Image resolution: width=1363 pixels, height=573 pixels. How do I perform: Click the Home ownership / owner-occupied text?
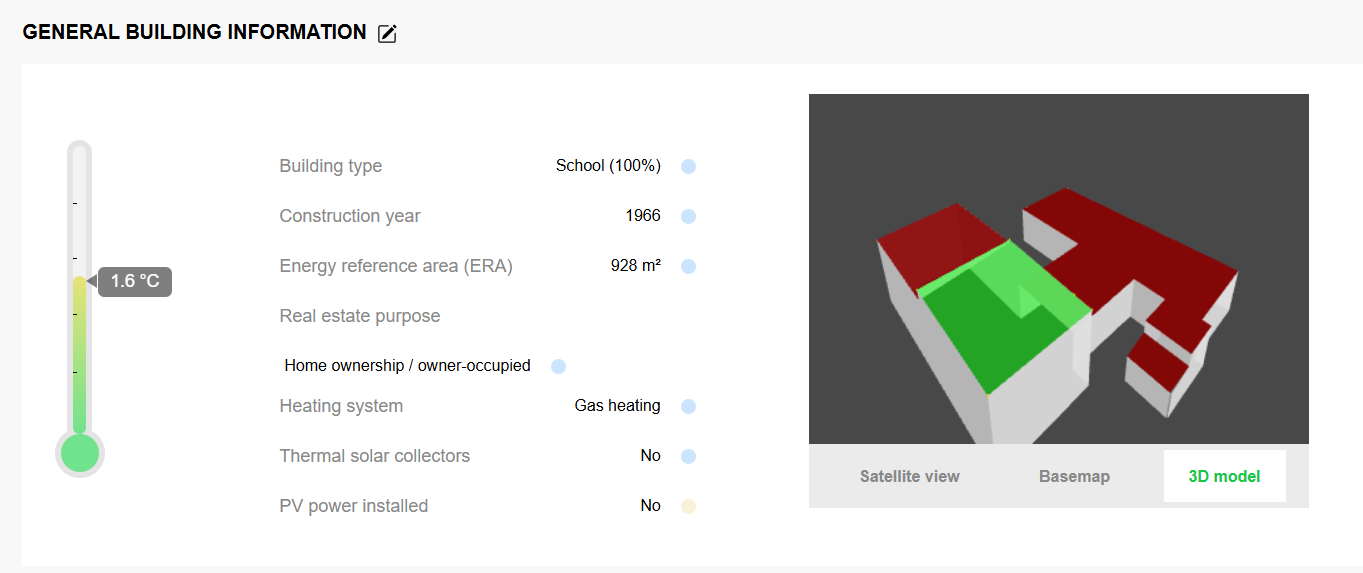pos(407,366)
